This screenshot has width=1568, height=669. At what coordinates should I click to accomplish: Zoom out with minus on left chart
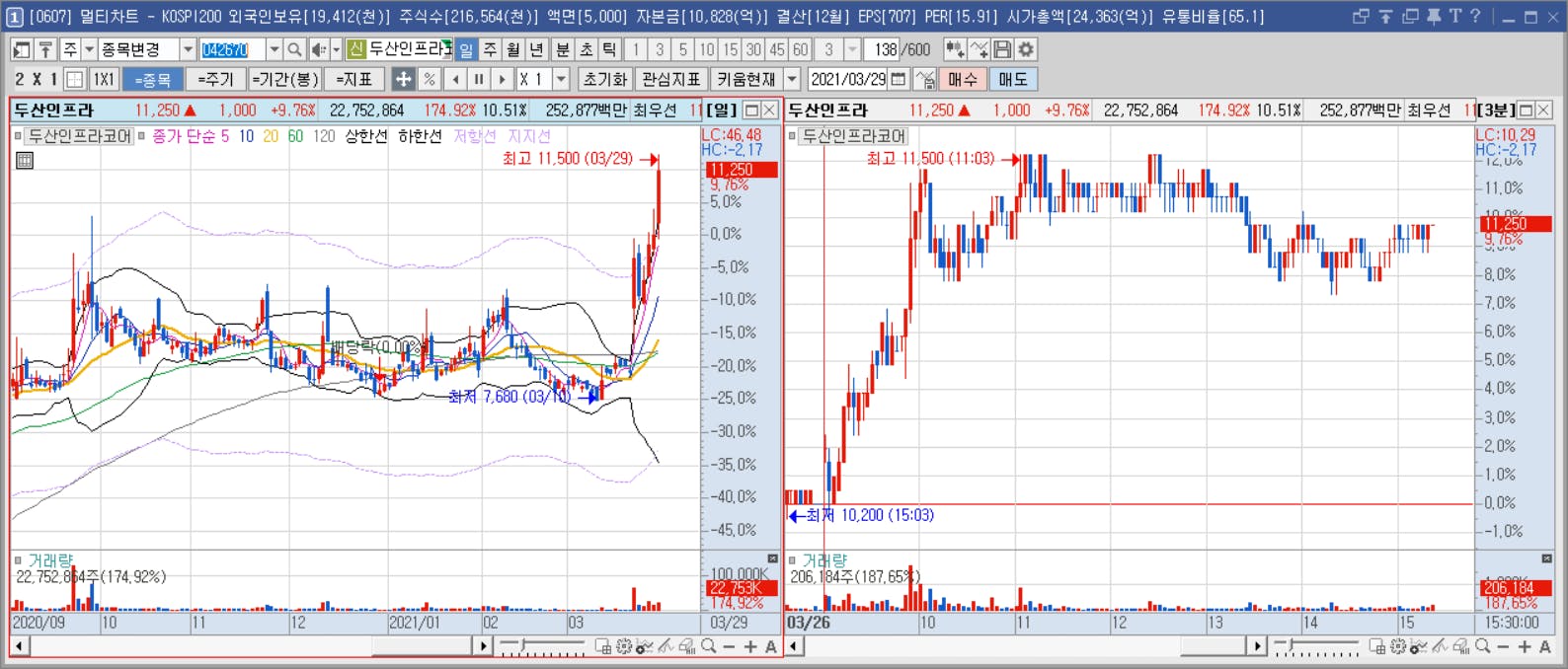pyautogui.click(x=729, y=646)
